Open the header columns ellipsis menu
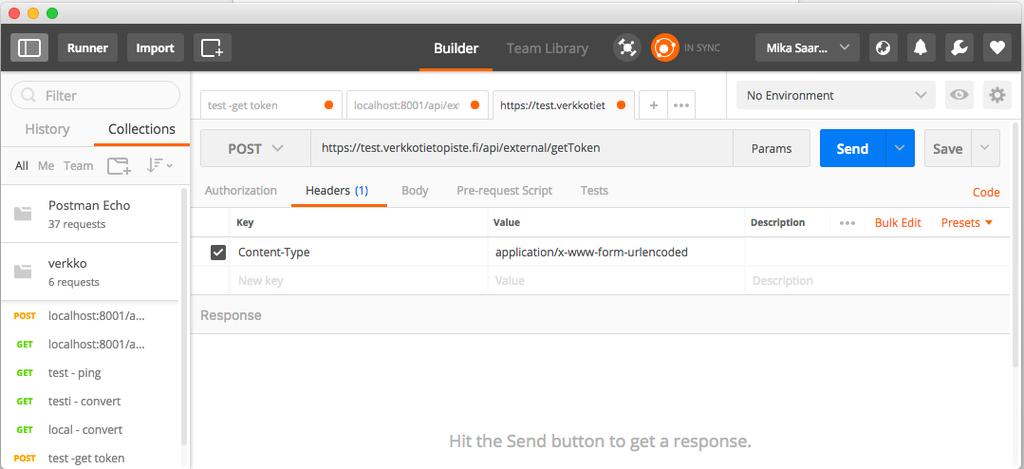 click(x=847, y=223)
